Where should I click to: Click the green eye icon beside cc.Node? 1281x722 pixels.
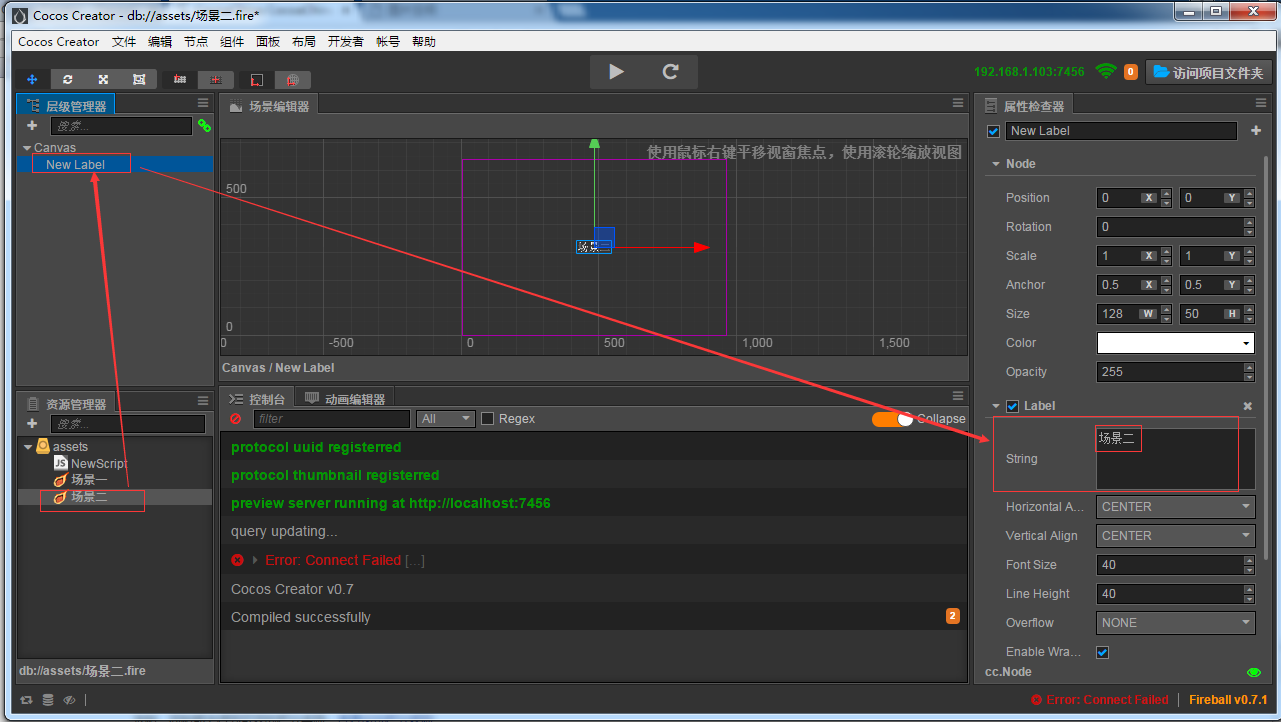[x=1254, y=672]
